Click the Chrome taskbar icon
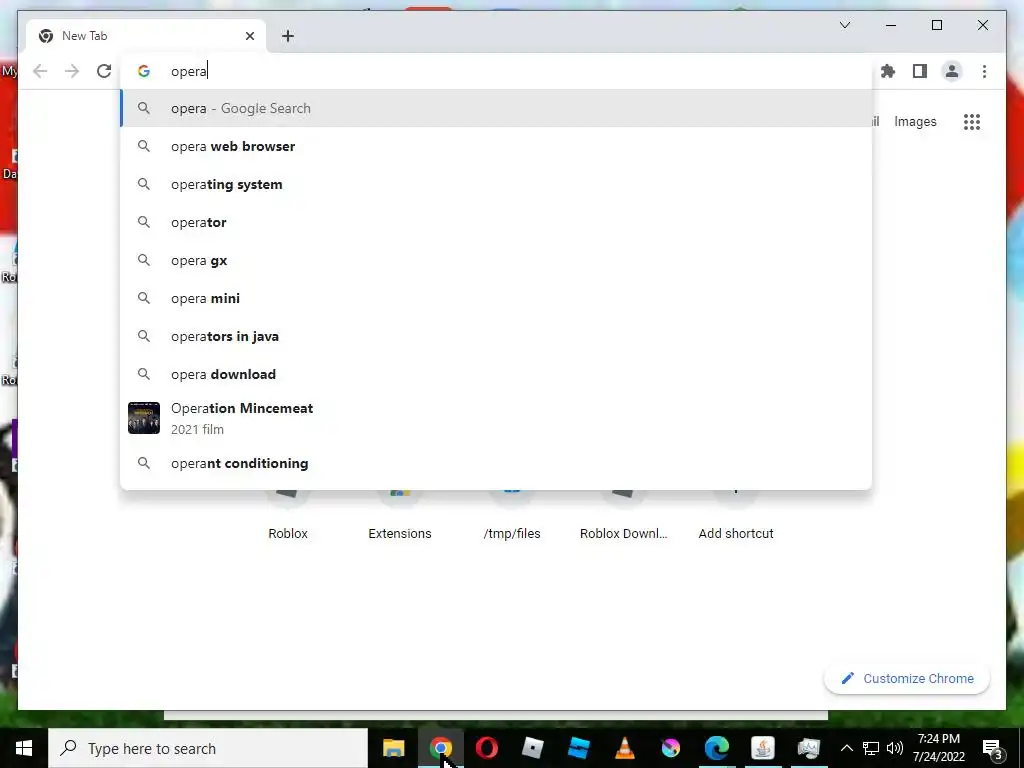This screenshot has height=768, width=1024. pos(440,748)
